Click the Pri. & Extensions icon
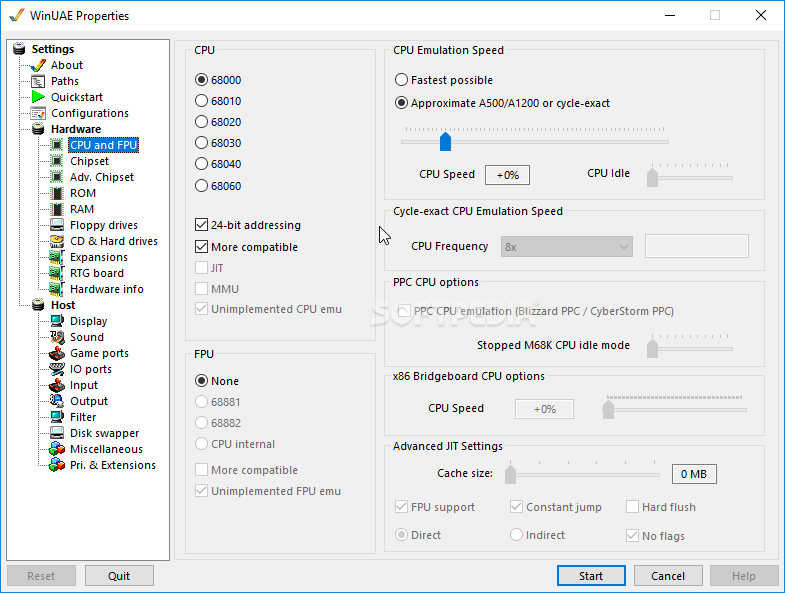 pos(57,465)
